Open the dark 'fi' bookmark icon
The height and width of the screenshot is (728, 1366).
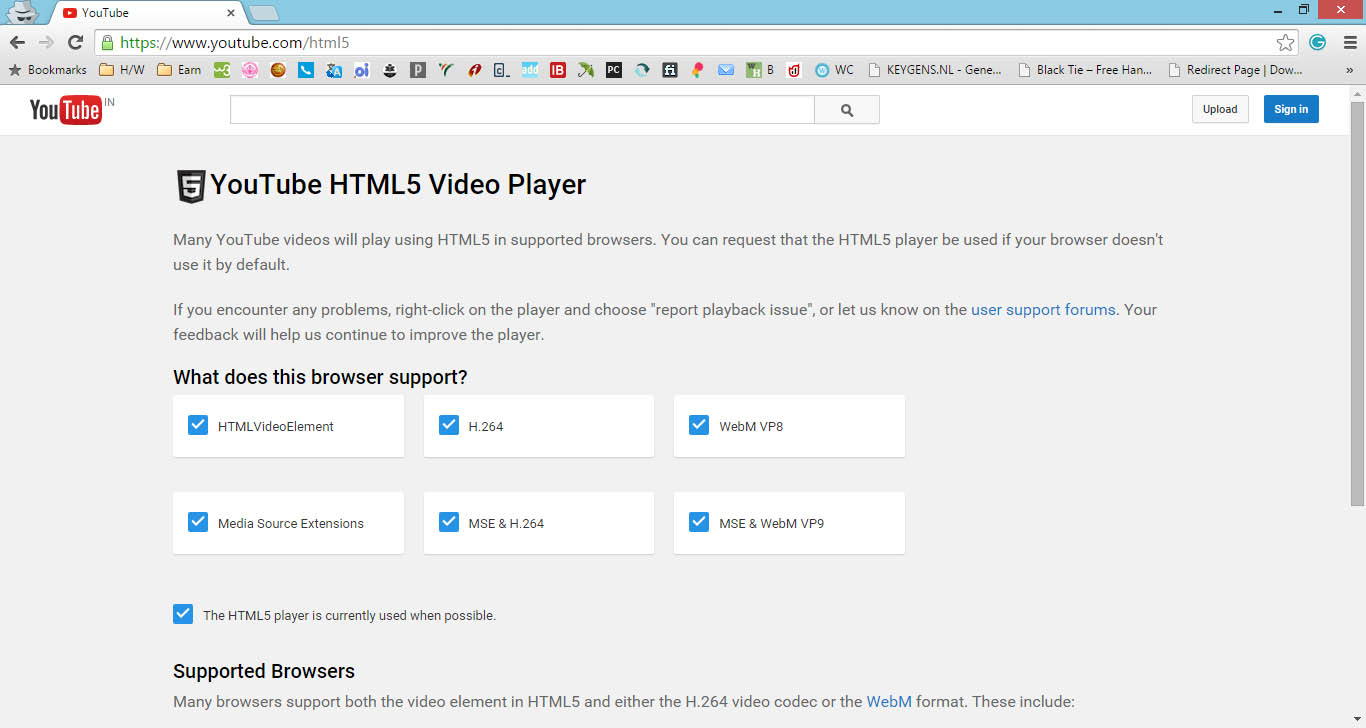670,70
